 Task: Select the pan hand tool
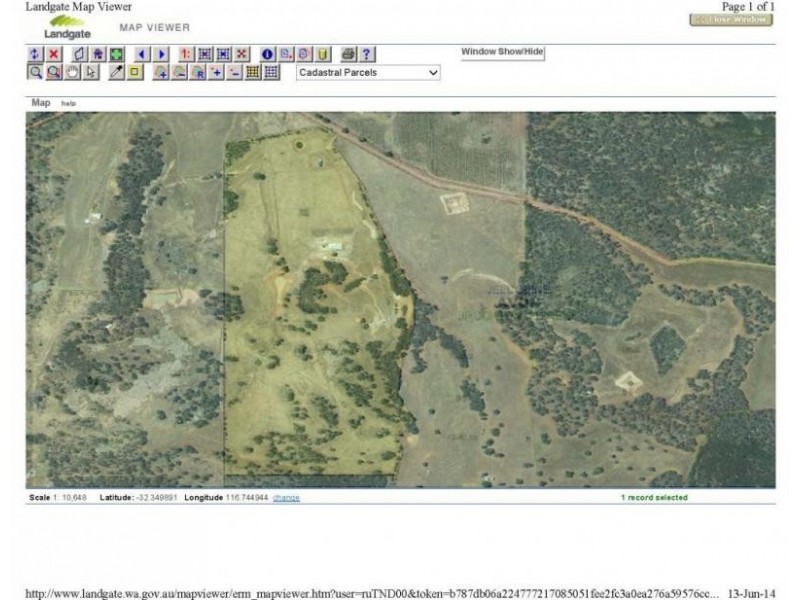coord(73,72)
